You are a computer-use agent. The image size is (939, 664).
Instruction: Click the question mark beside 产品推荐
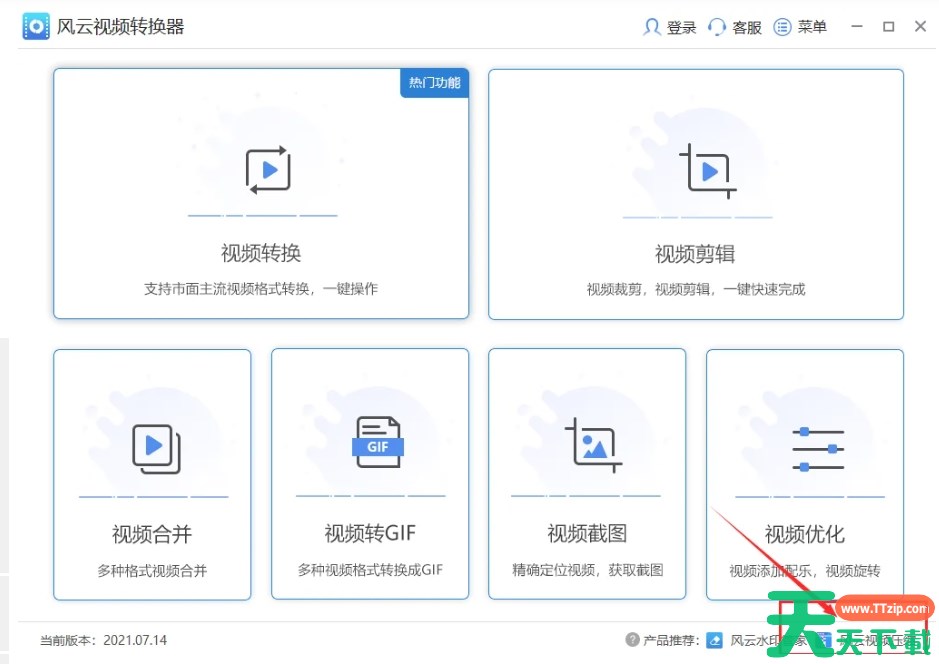pyautogui.click(x=632, y=640)
